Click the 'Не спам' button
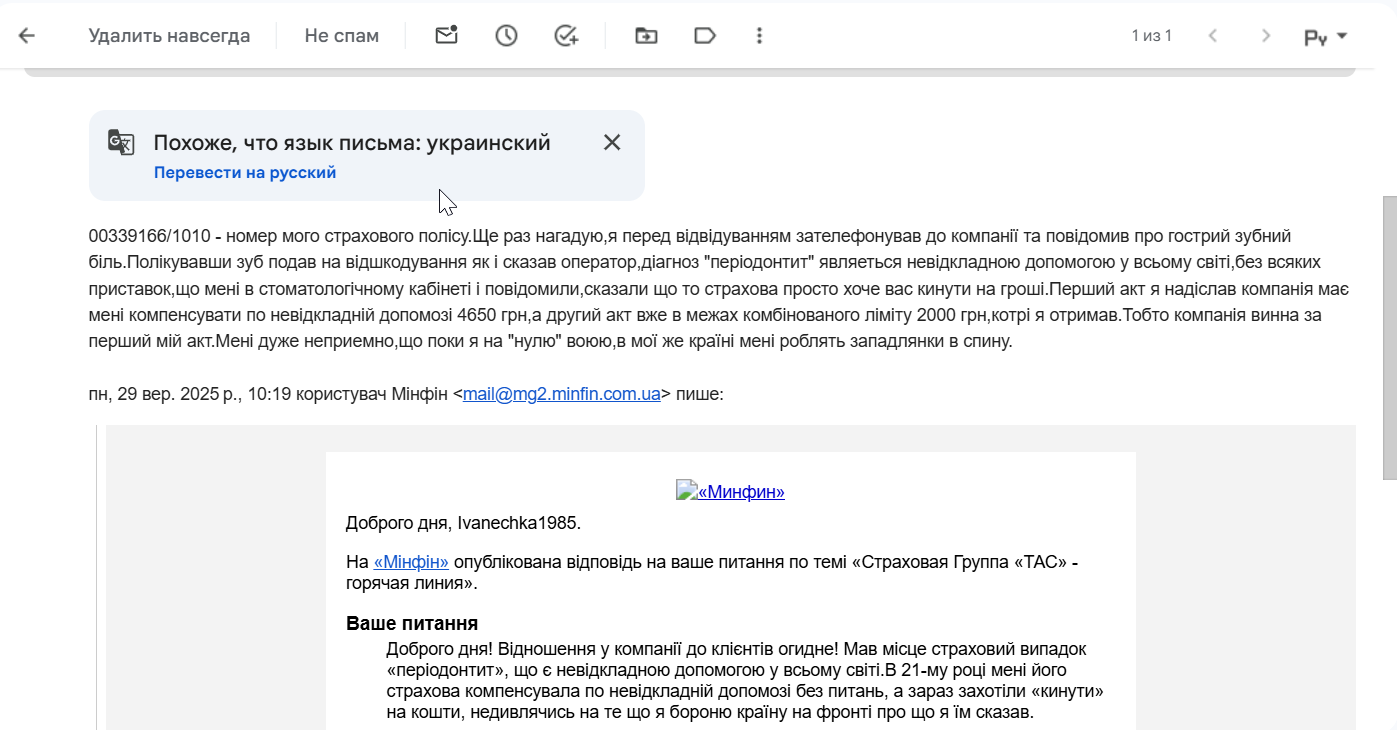This screenshot has width=1397, height=730. click(342, 36)
